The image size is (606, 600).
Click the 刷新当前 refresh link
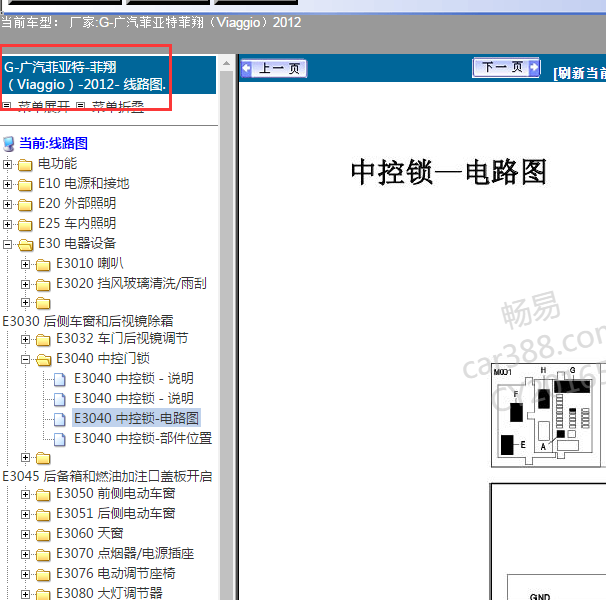[x=579, y=73]
